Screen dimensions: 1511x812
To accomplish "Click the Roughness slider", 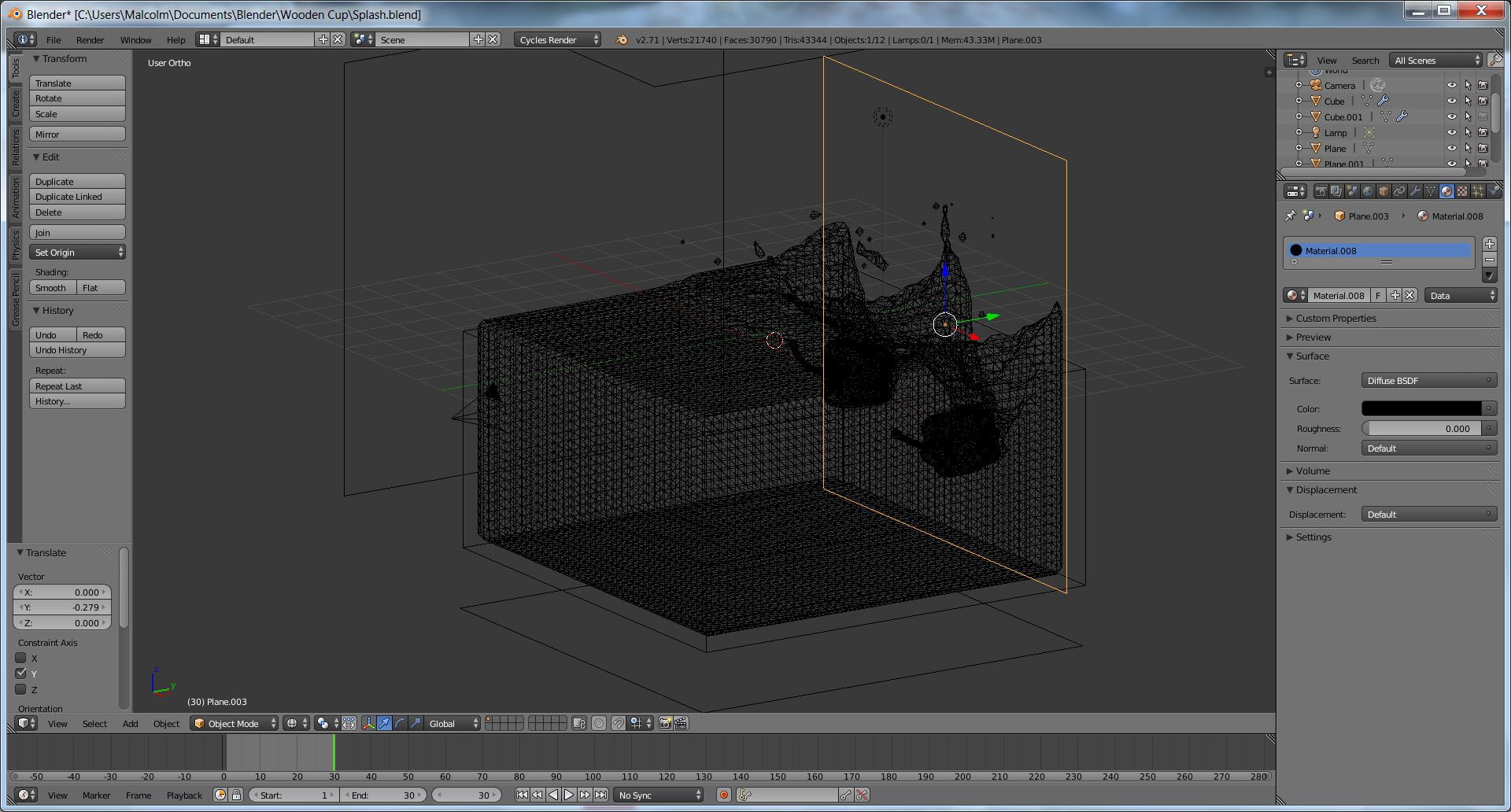I will pyautogui.click(x=1421, y=428).
